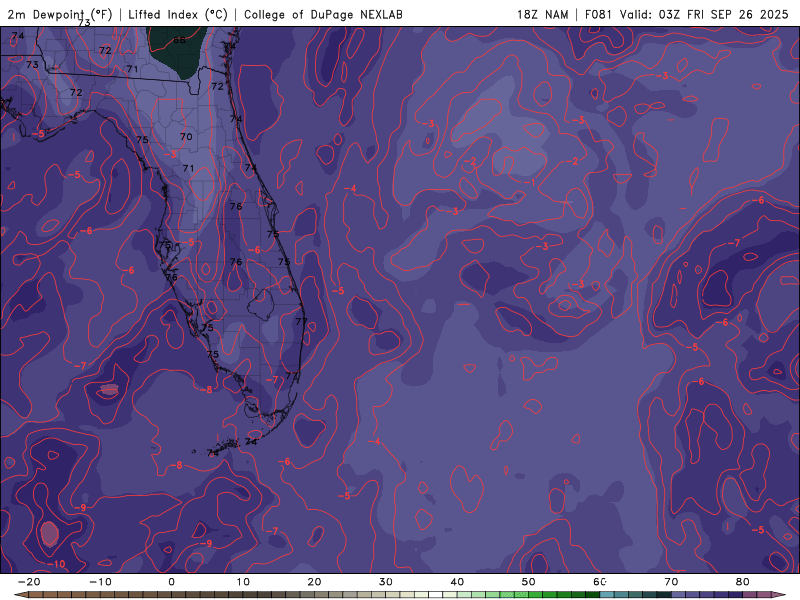Viewport: 800px width, 600px height.
Task: Click the "Lifted Index (°C)" header label
Action: tap(178, 14)
